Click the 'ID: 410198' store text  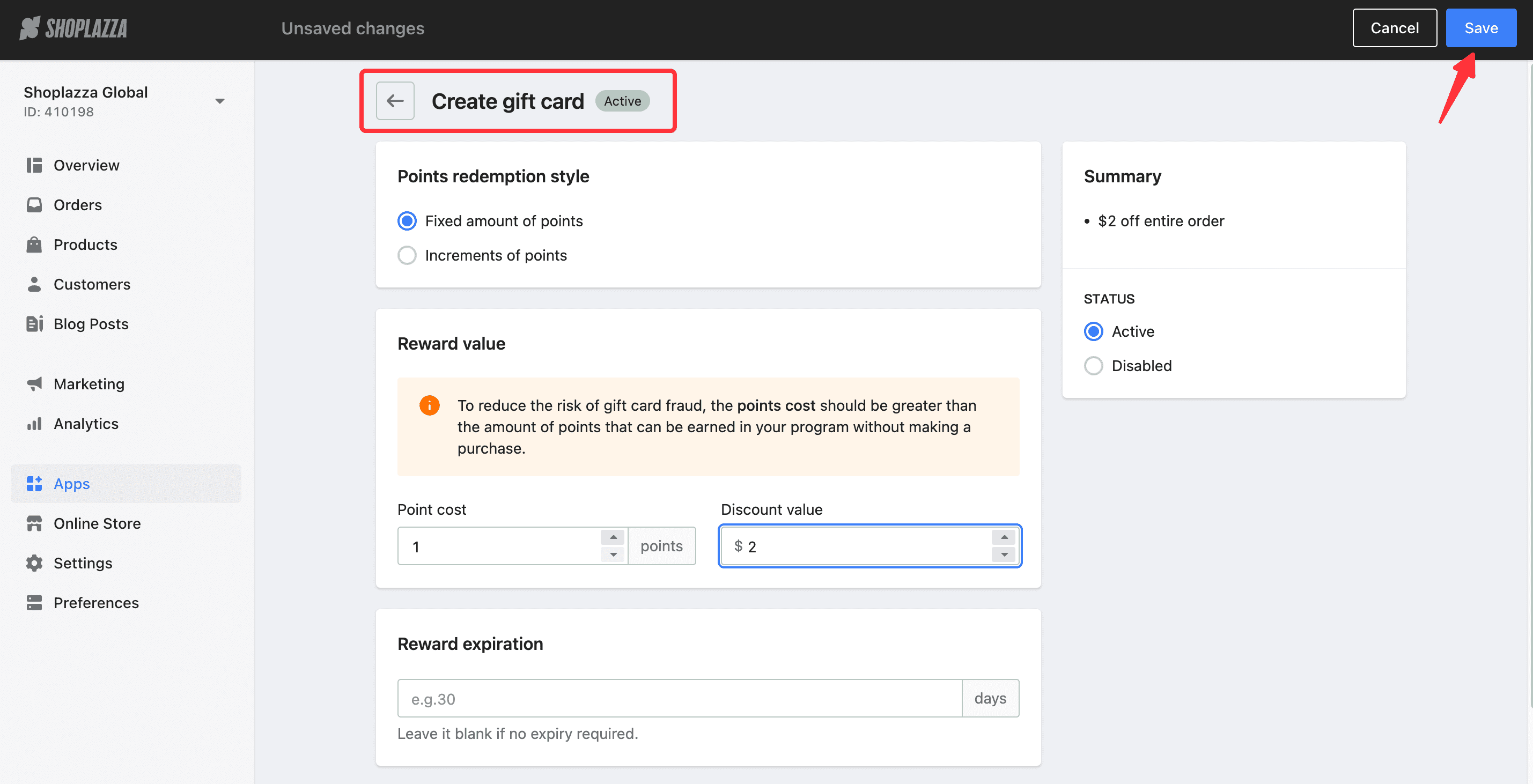[x=59, y=112]
